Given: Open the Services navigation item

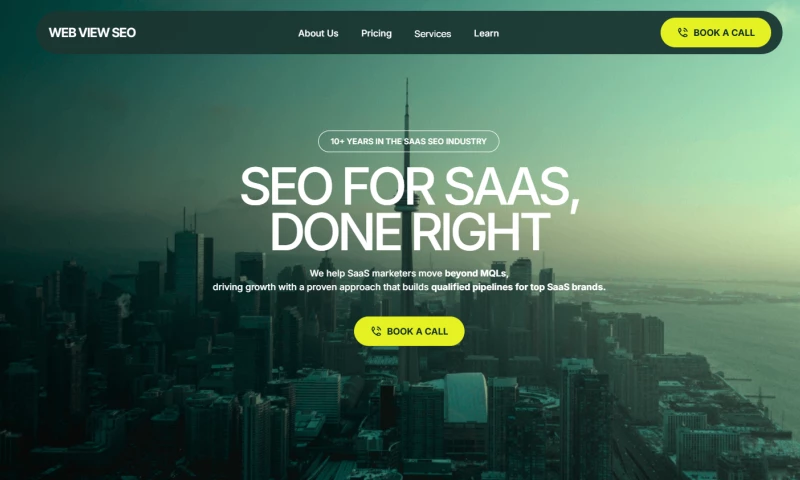Looking at the screenshot, I should (x=433, y=34).
